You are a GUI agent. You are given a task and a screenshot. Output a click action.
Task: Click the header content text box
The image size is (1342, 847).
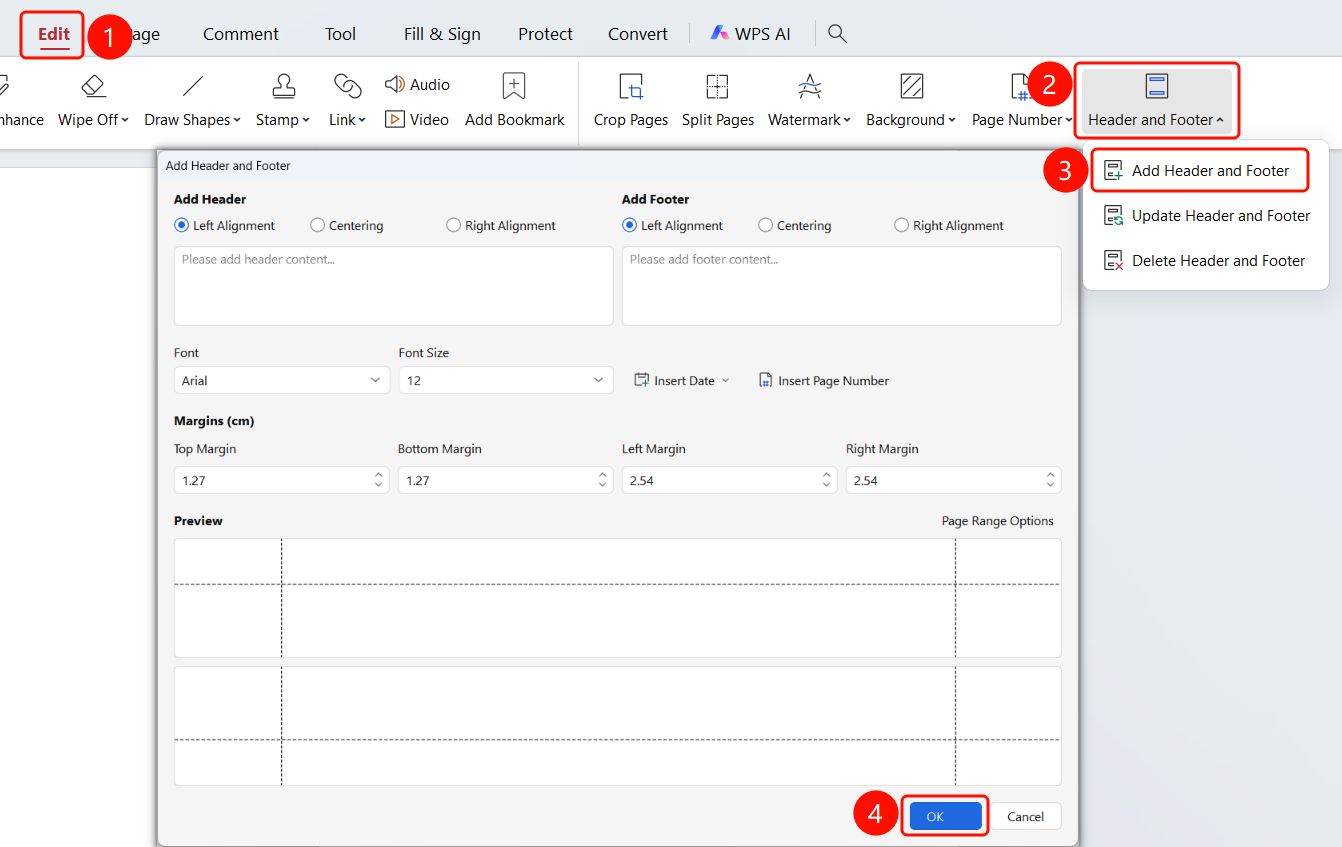pyautogui.click(x=394, y=286)
